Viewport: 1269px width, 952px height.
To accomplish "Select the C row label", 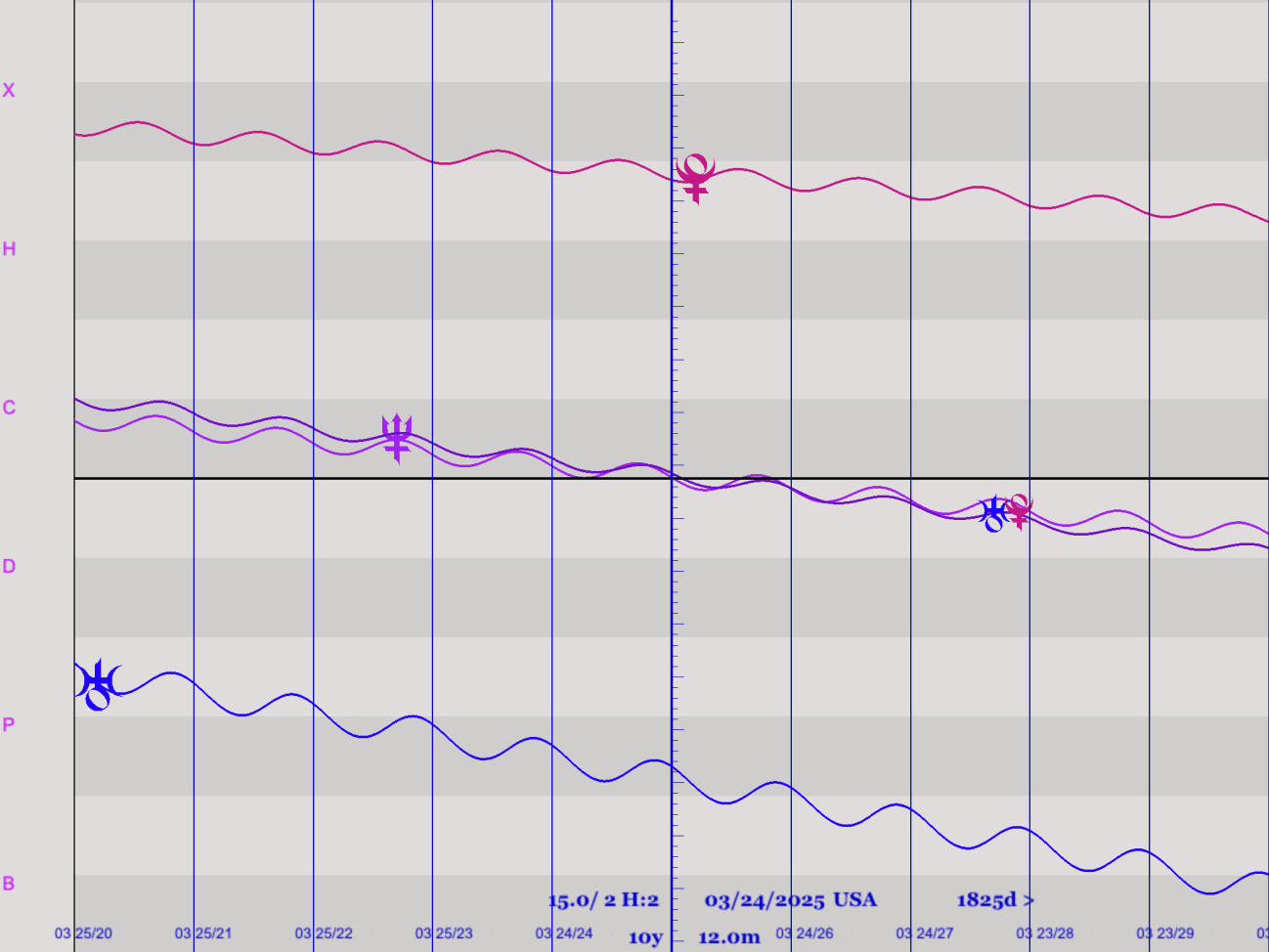I will 9,408.
